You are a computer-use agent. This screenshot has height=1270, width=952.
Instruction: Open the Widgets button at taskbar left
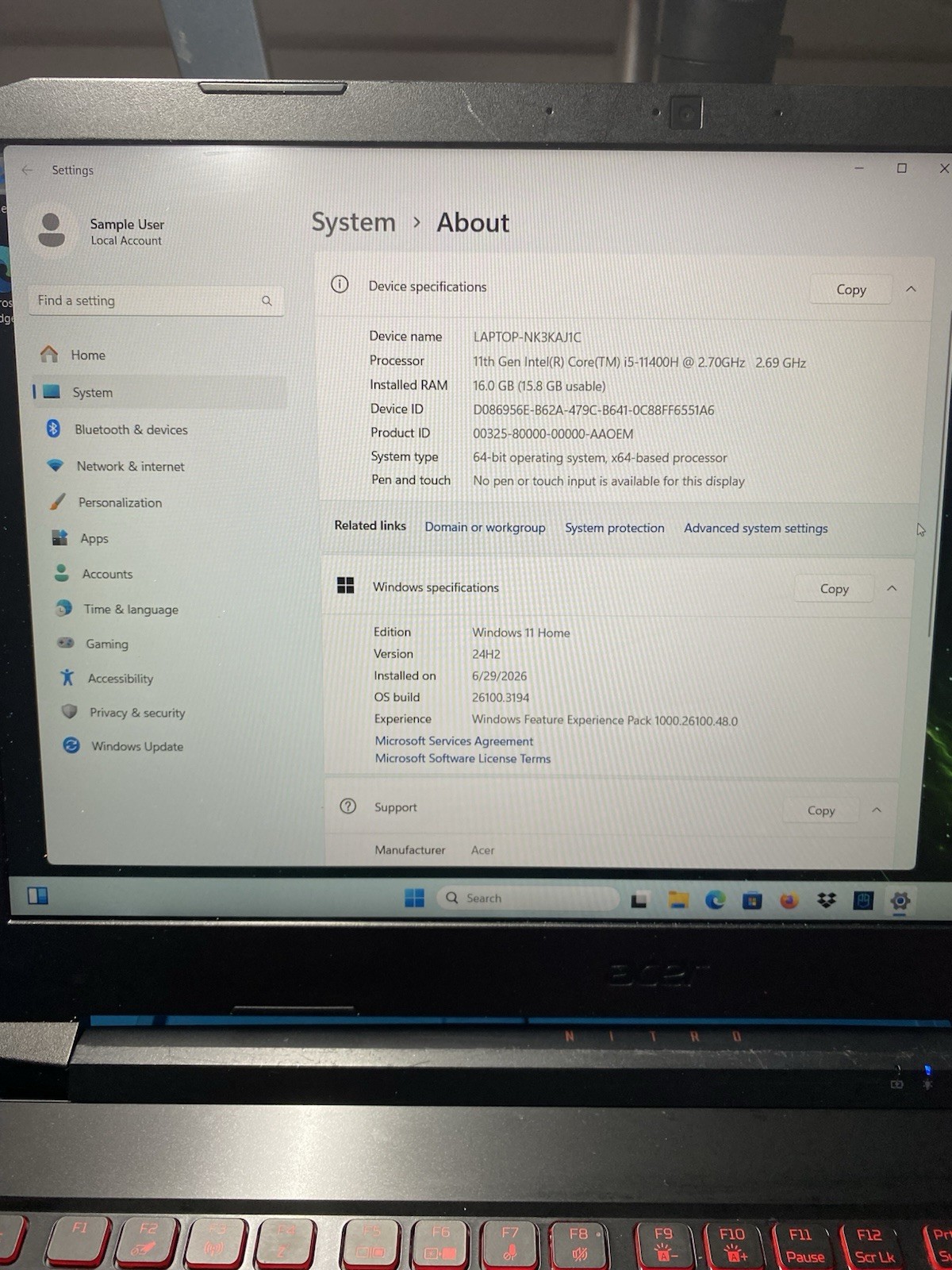[x=38, y=895]
